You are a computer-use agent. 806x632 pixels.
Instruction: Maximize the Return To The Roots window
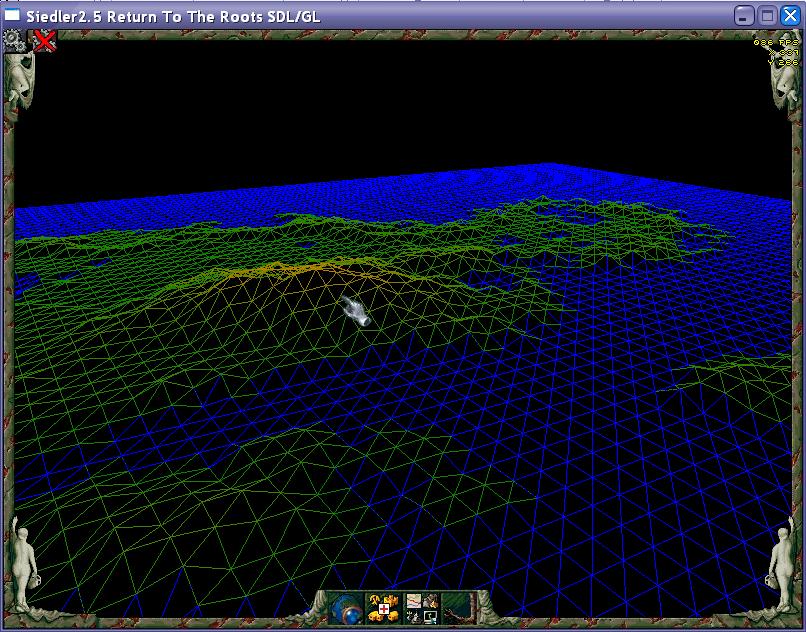(767, 15)
